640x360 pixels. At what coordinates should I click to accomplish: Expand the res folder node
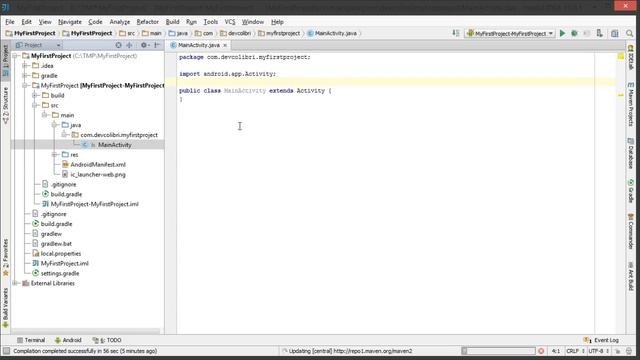coord(54,155)
